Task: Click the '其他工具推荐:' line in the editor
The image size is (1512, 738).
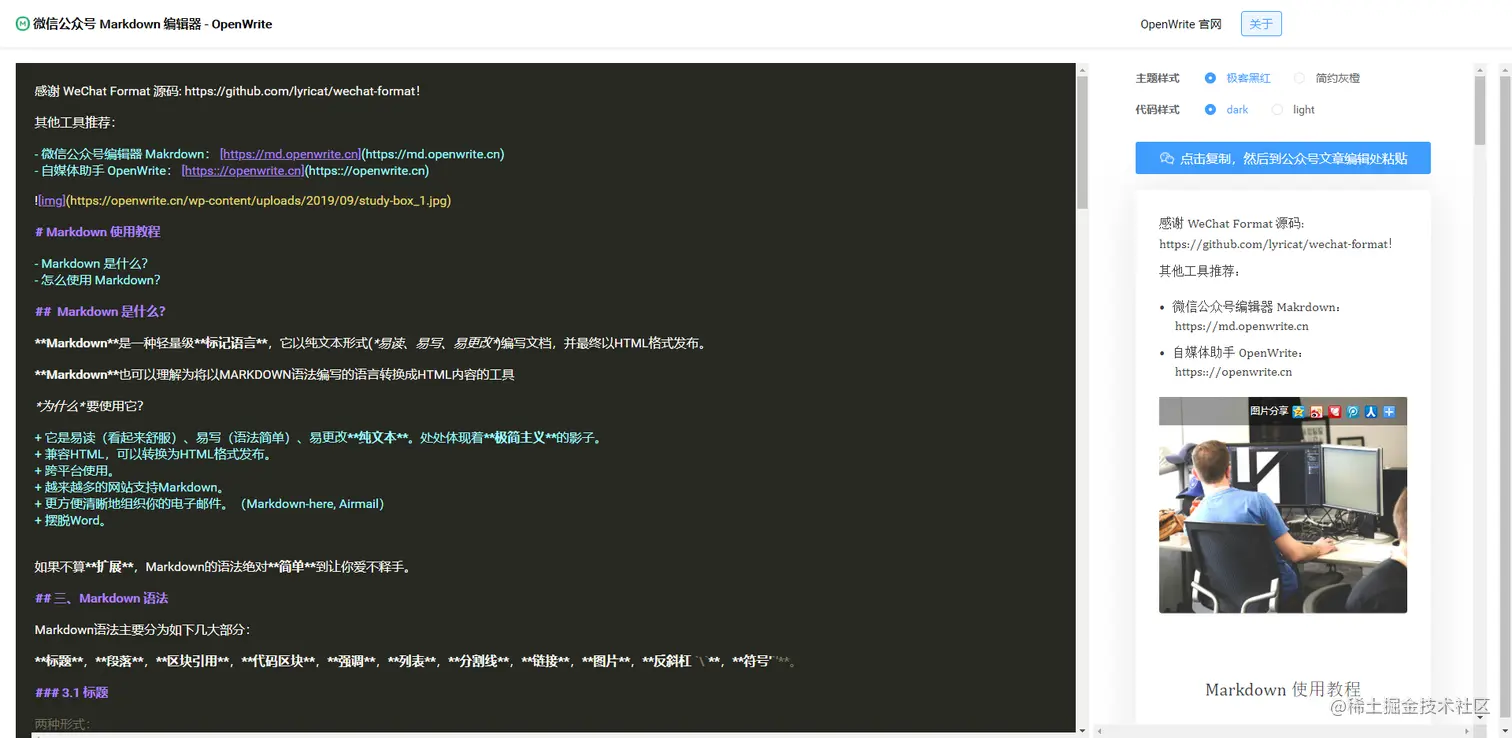Action: 75,123
